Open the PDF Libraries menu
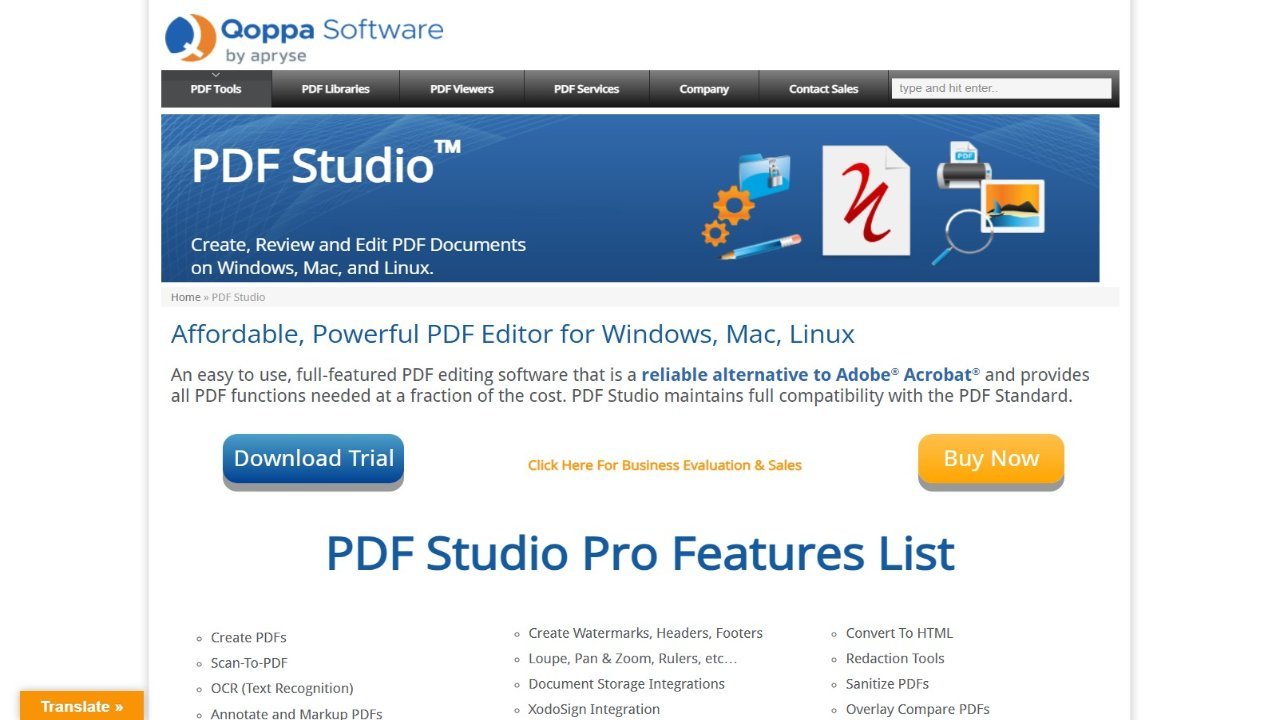The height and width of the screenshot is (720, 1280). (x=335, y=89)
